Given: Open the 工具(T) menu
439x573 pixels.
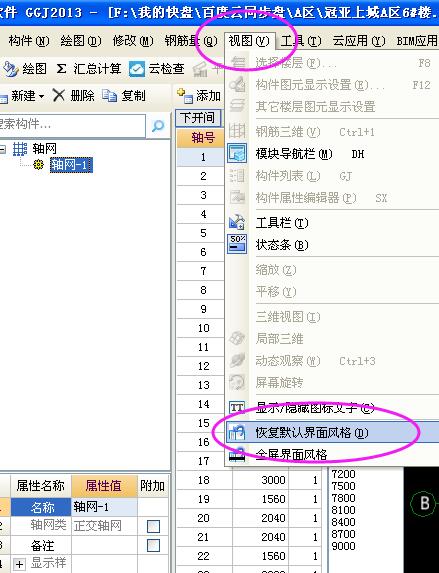Looking at the screenshot, I should tap(301, 41).
